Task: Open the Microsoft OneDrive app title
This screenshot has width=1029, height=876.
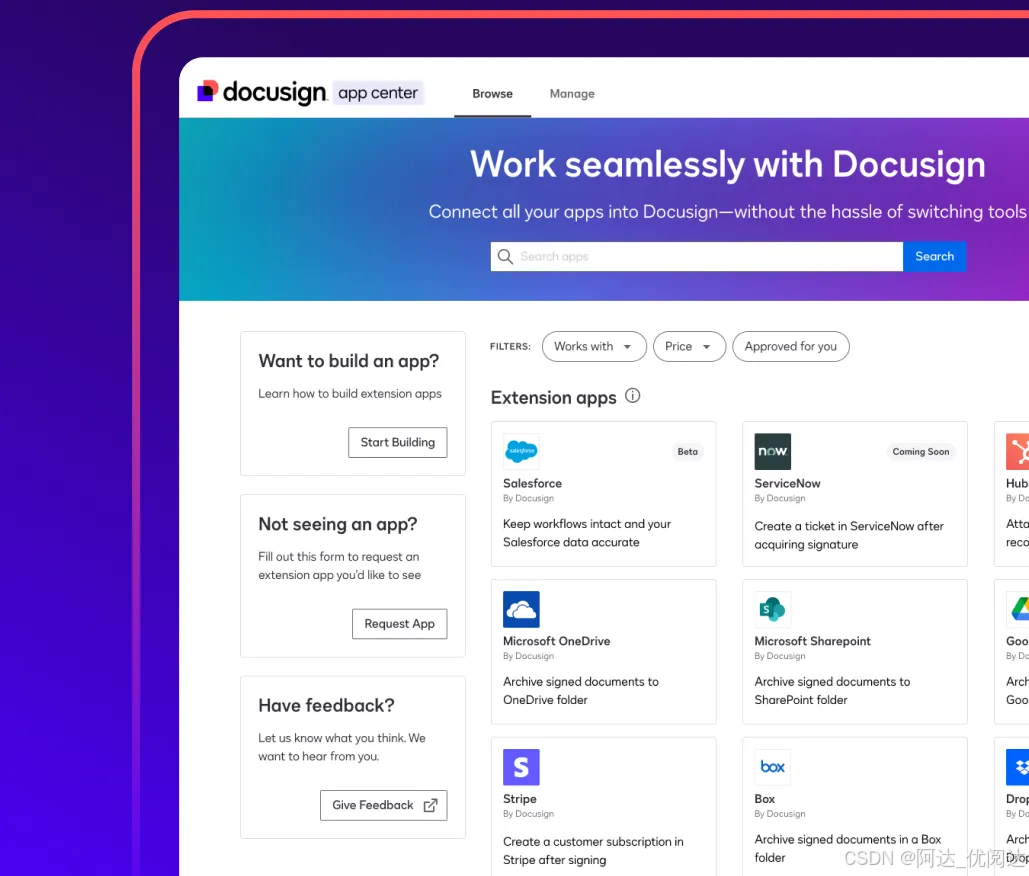Action: [556, 641]
